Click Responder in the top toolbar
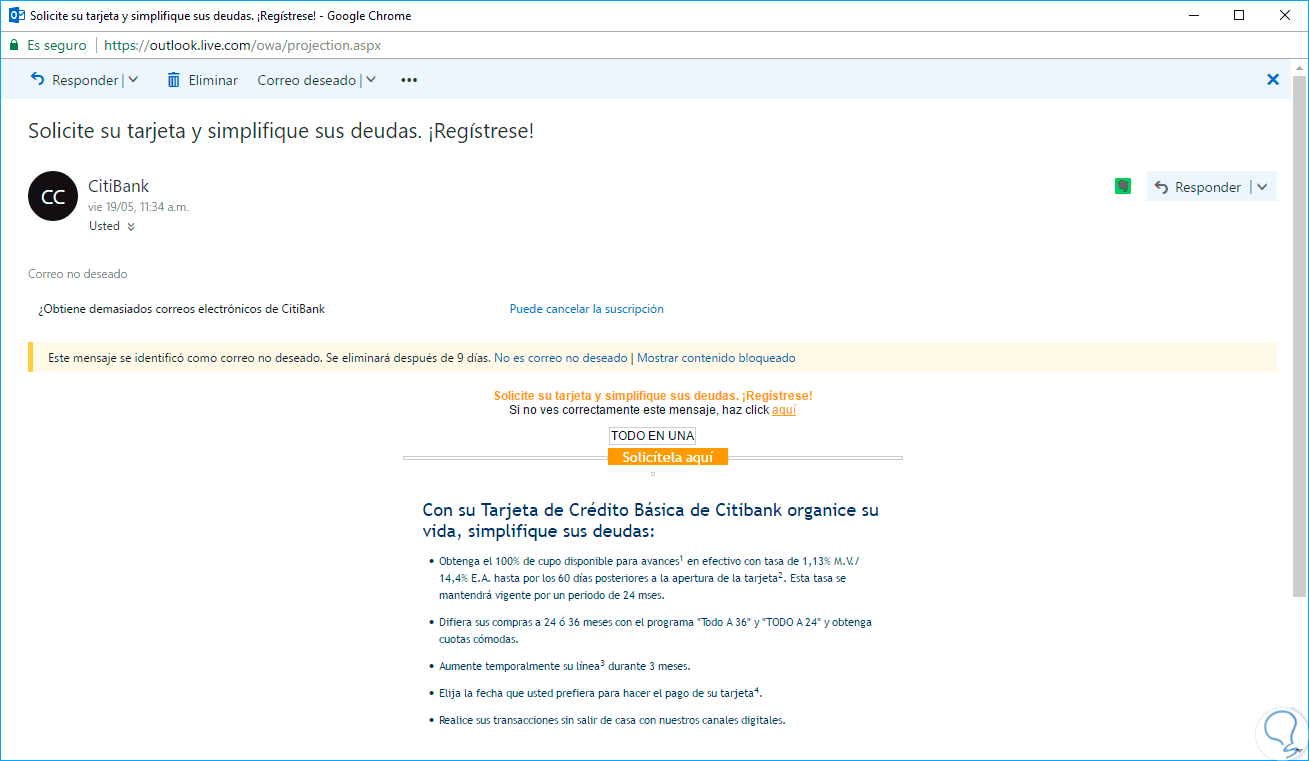The width and height of the screenshot is (1309, 761). click(75, 80)
